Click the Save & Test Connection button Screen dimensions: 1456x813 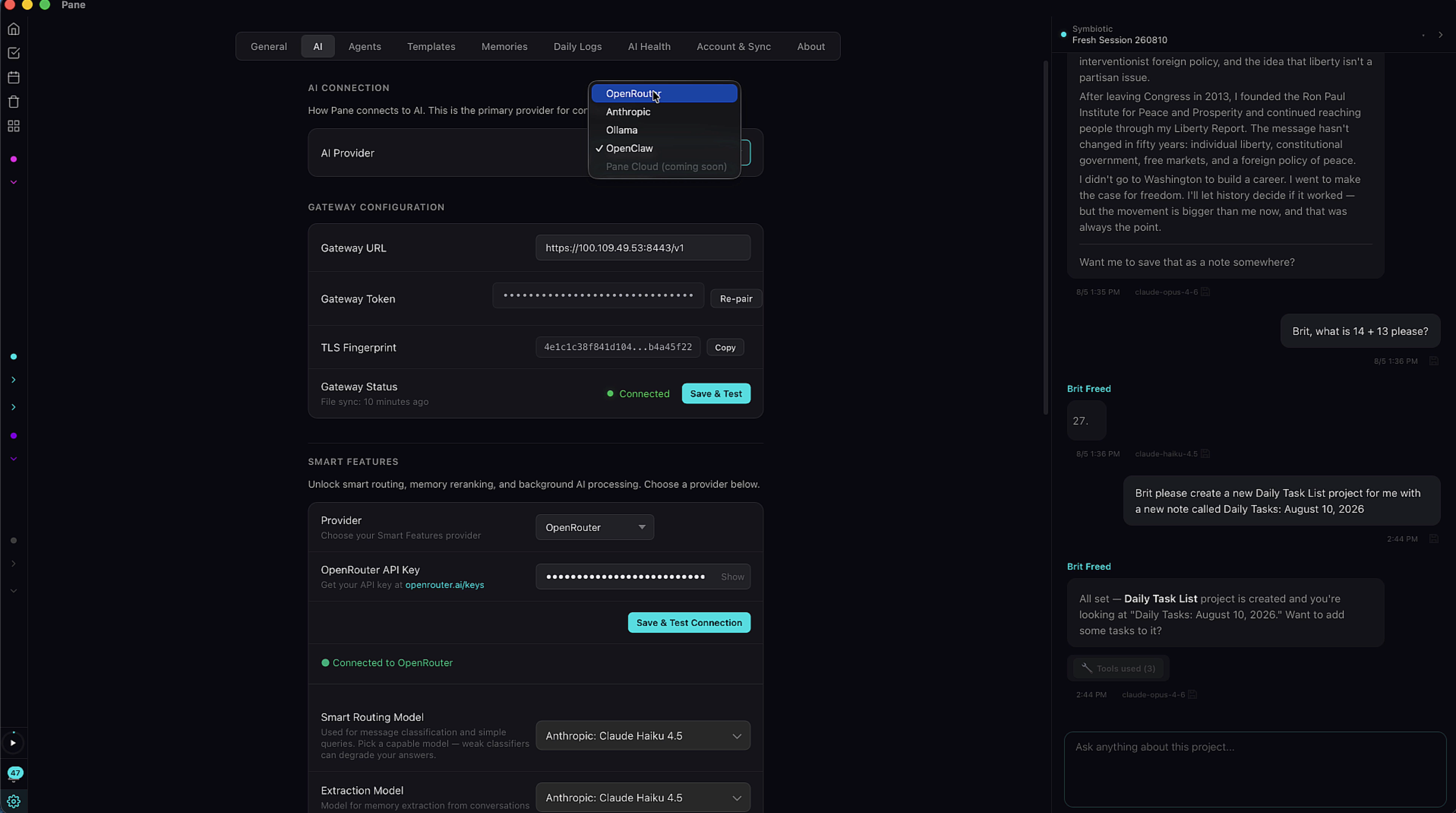pyautogui.click(x=689, y=622)
